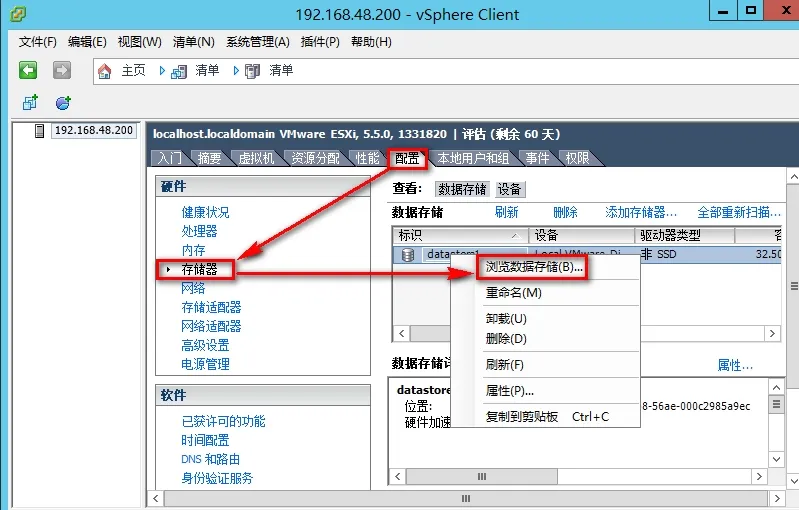Open the 插件(P) menu
The height and width of the screenshot is (510, 799).
[320, 42]
